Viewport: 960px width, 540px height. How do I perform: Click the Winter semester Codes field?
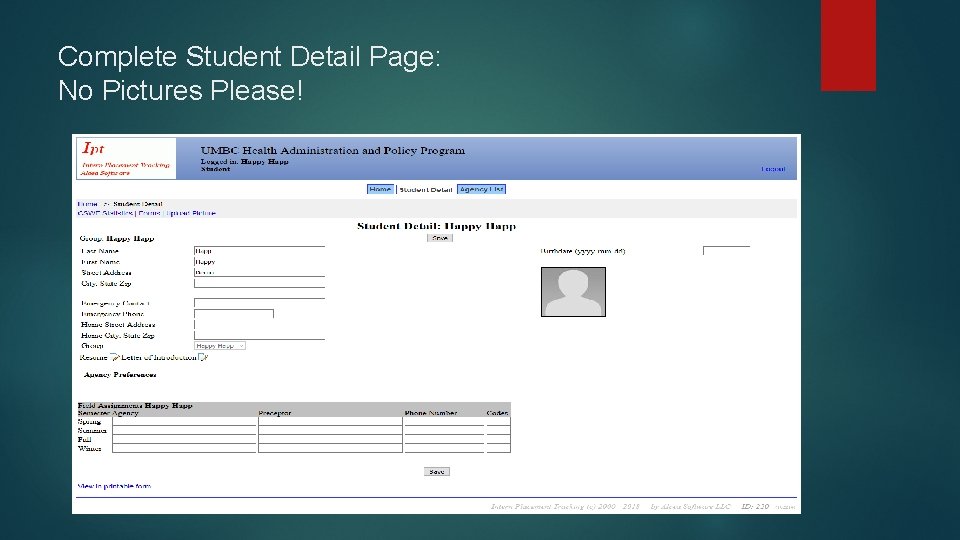[x=498, y=448]
